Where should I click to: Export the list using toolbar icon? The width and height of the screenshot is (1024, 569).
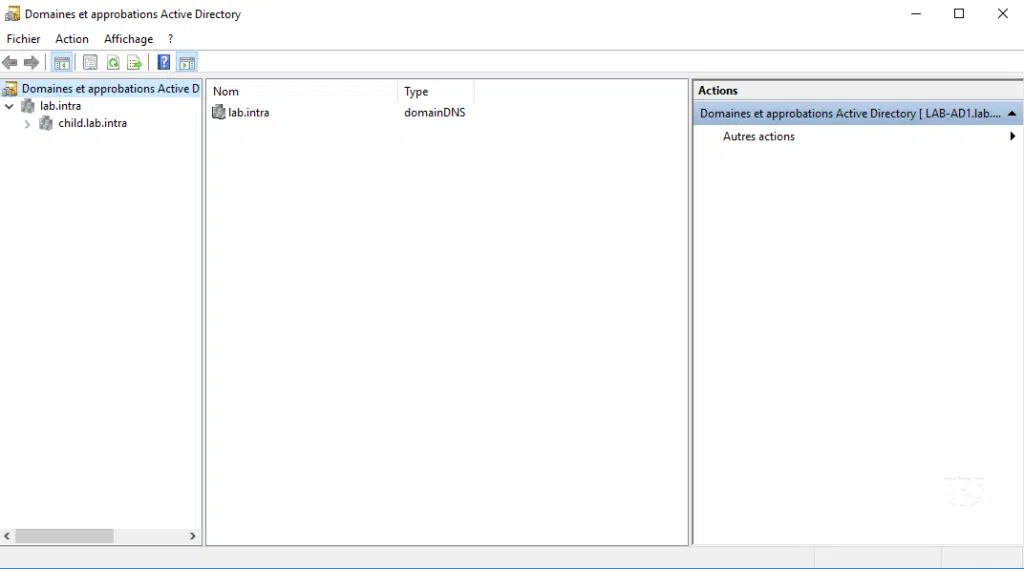[135, 63]
